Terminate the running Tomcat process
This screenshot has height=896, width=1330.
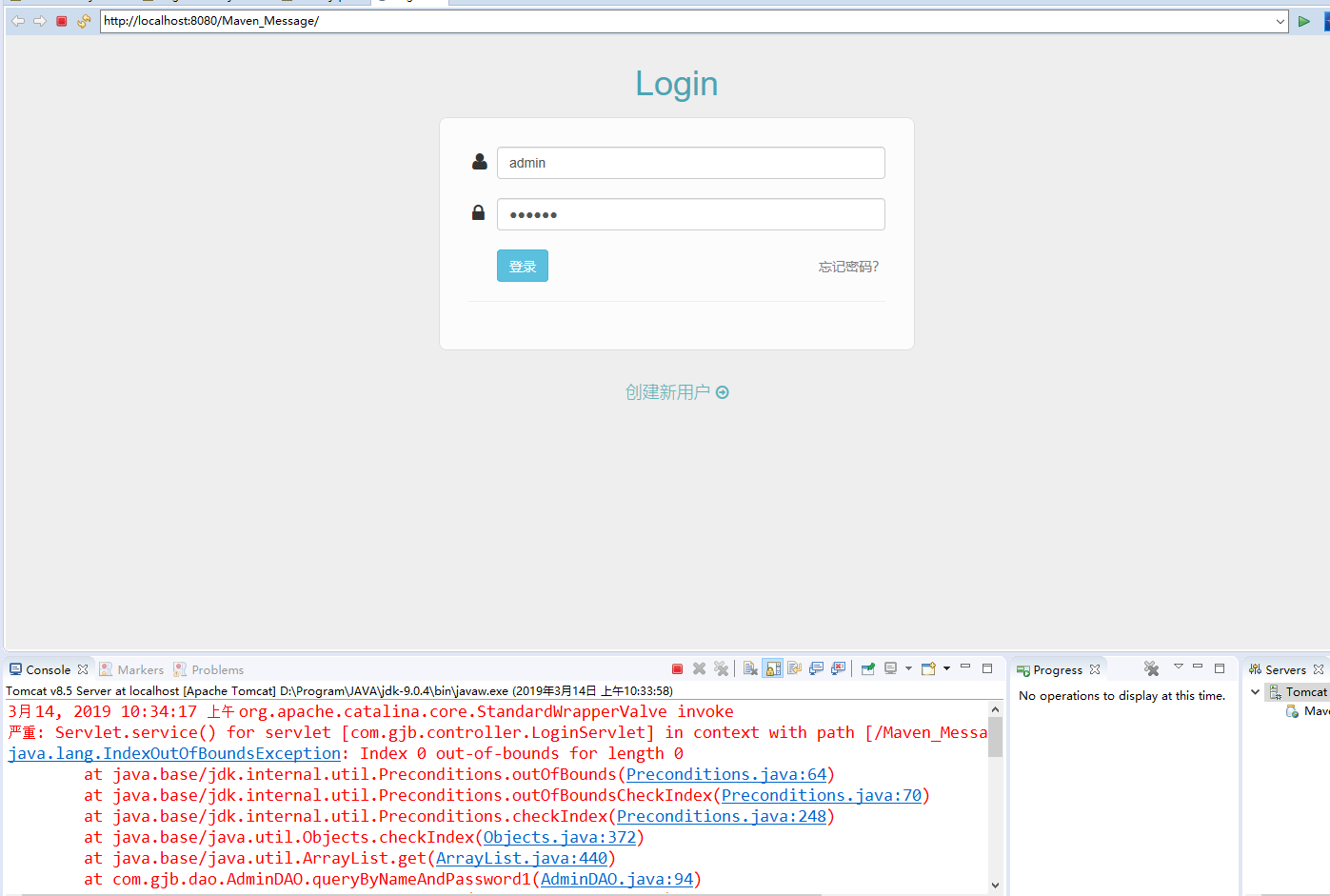point(677,669)
